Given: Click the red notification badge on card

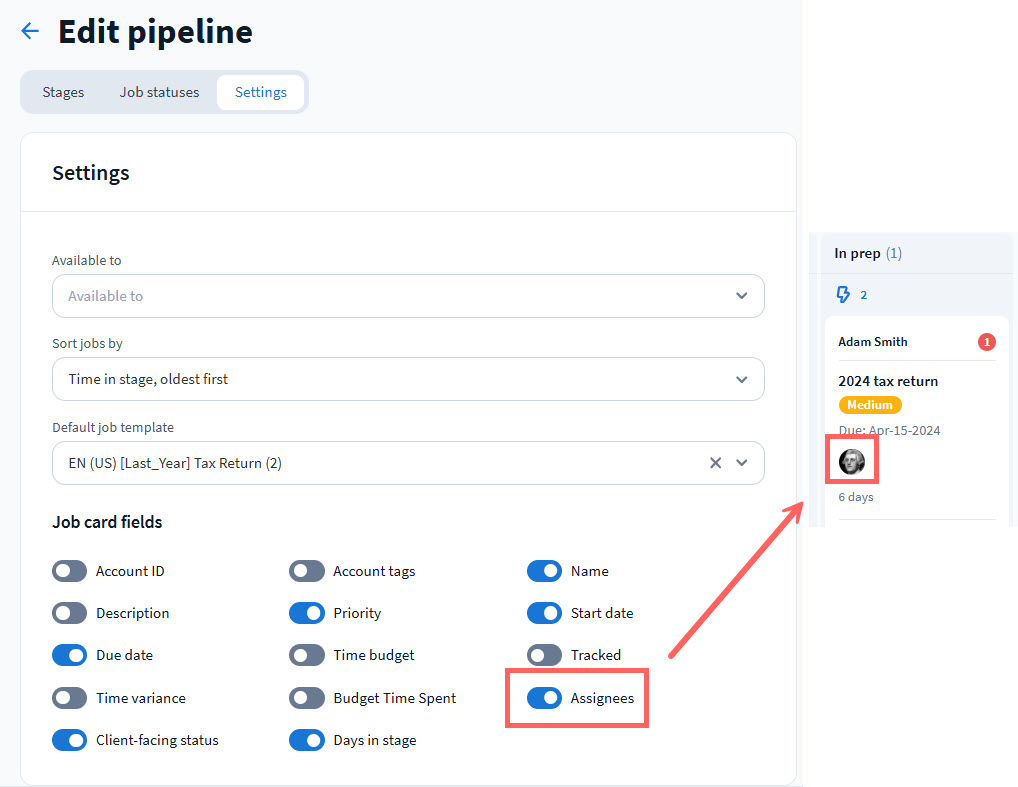Looking at the screenshot, I should (986, 342).
